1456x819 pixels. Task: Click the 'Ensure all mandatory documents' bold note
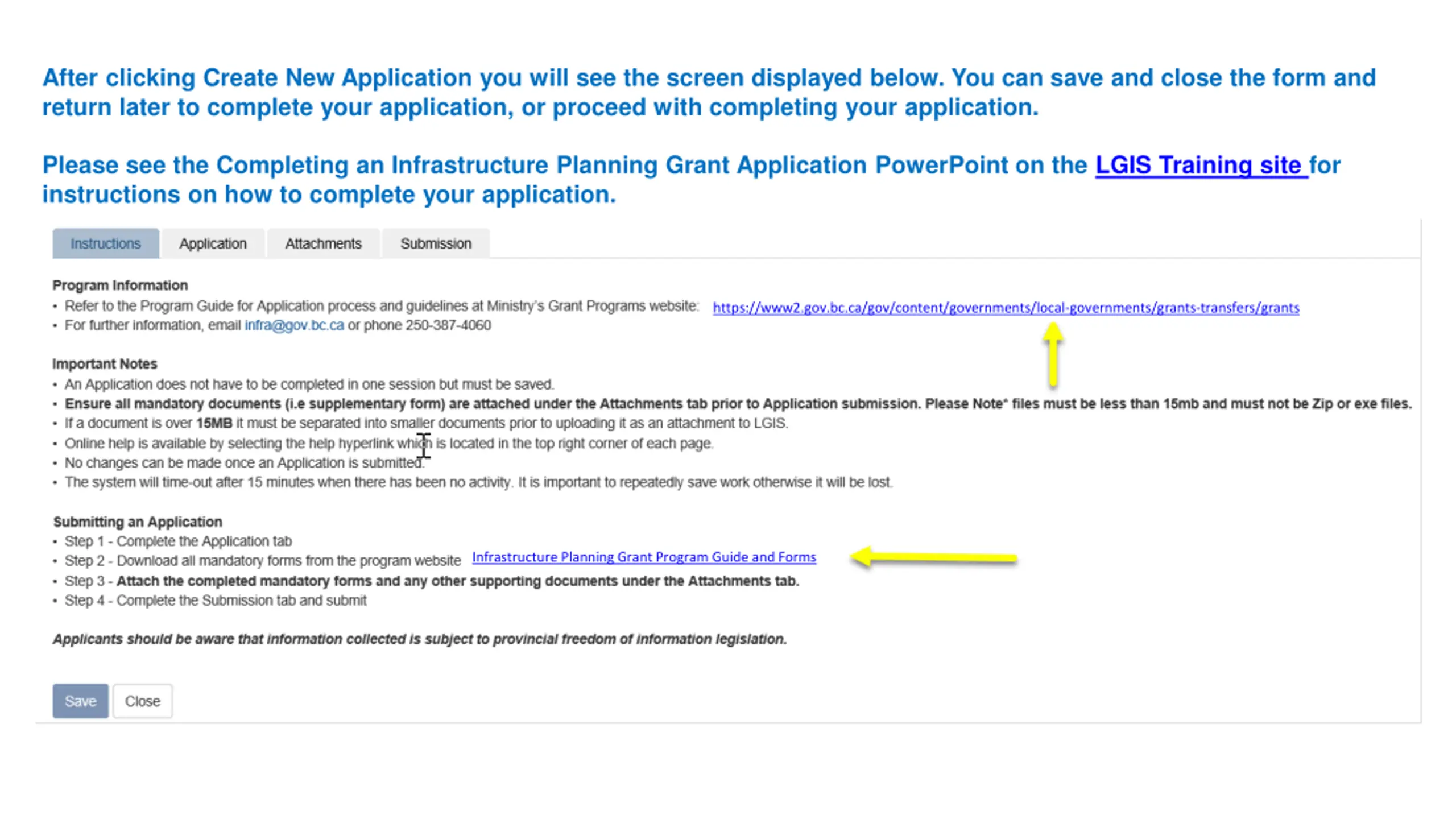(x=738, y=404)
